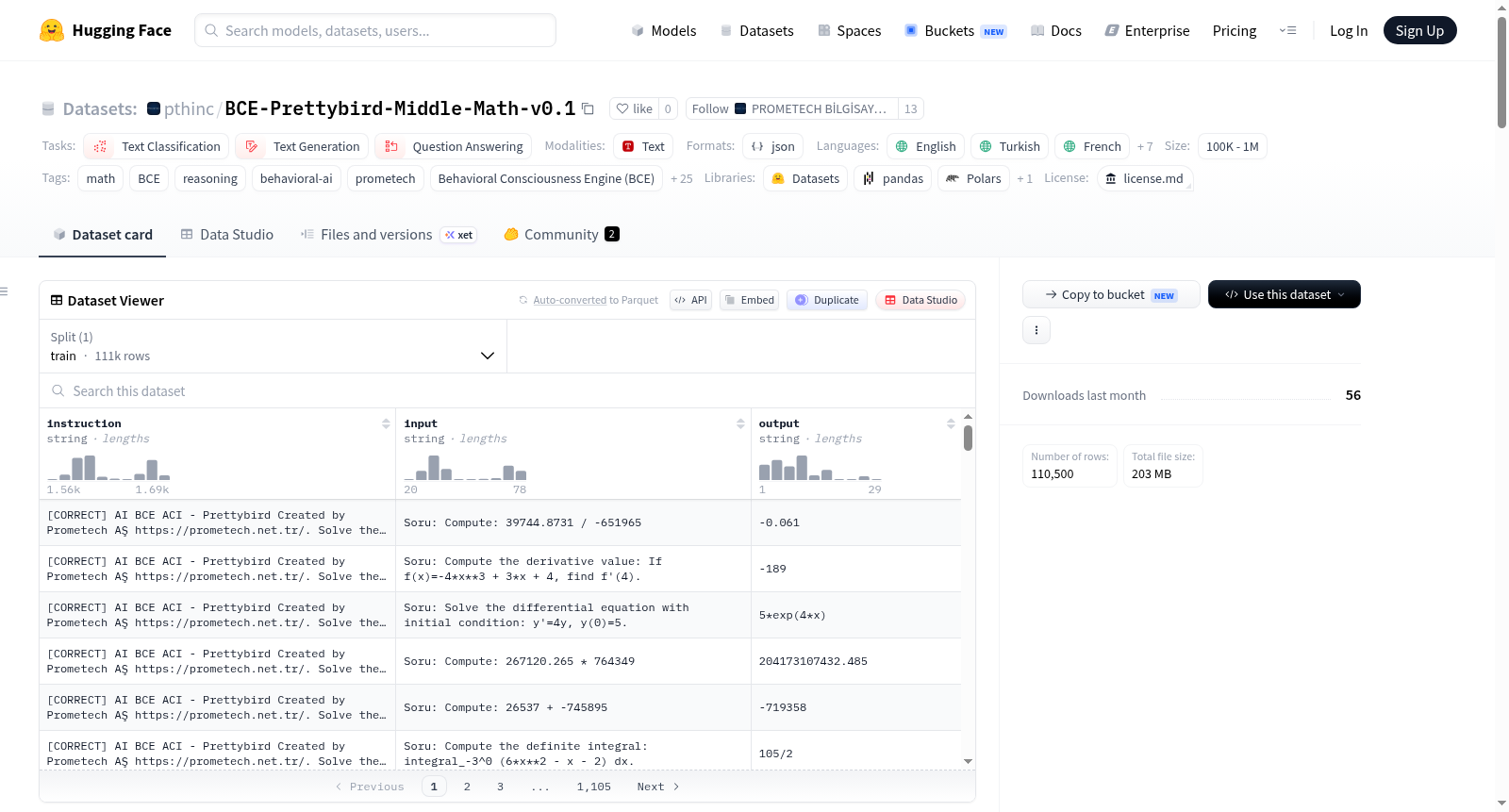This screenshot has height=812, width=1509.
Task: Open Data Studio from the viewer header
Action: point(920,300)
